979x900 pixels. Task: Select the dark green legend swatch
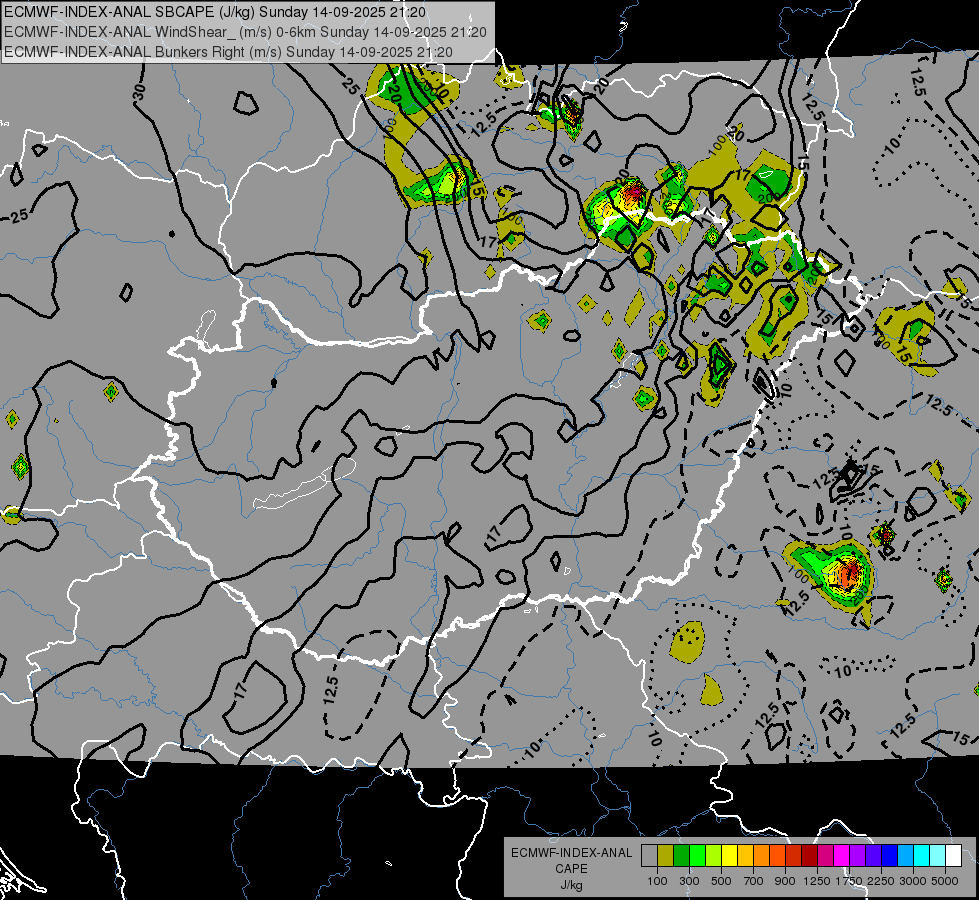point(682,856)
